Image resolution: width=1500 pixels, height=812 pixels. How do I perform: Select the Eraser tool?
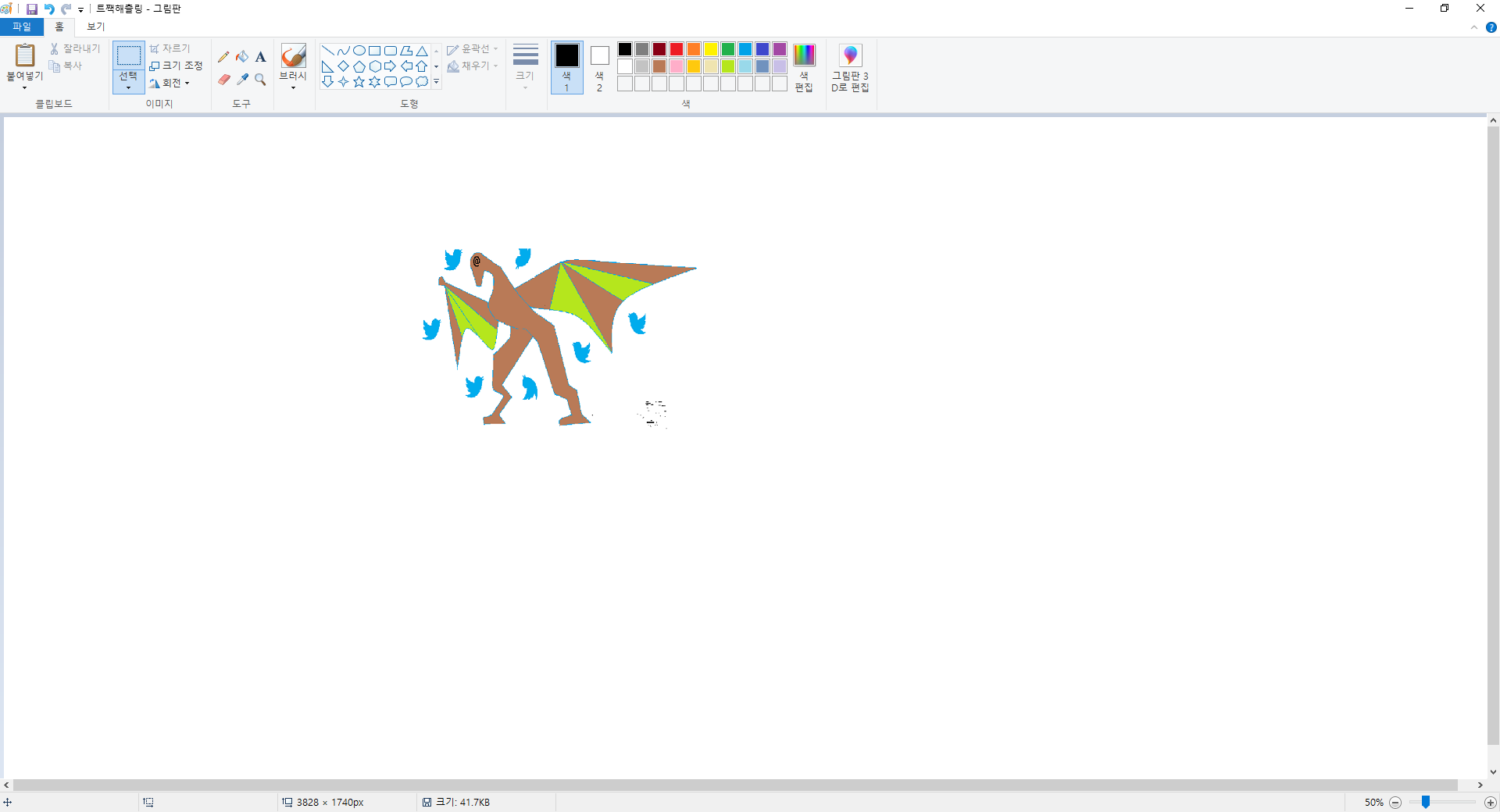click(223, 80)
